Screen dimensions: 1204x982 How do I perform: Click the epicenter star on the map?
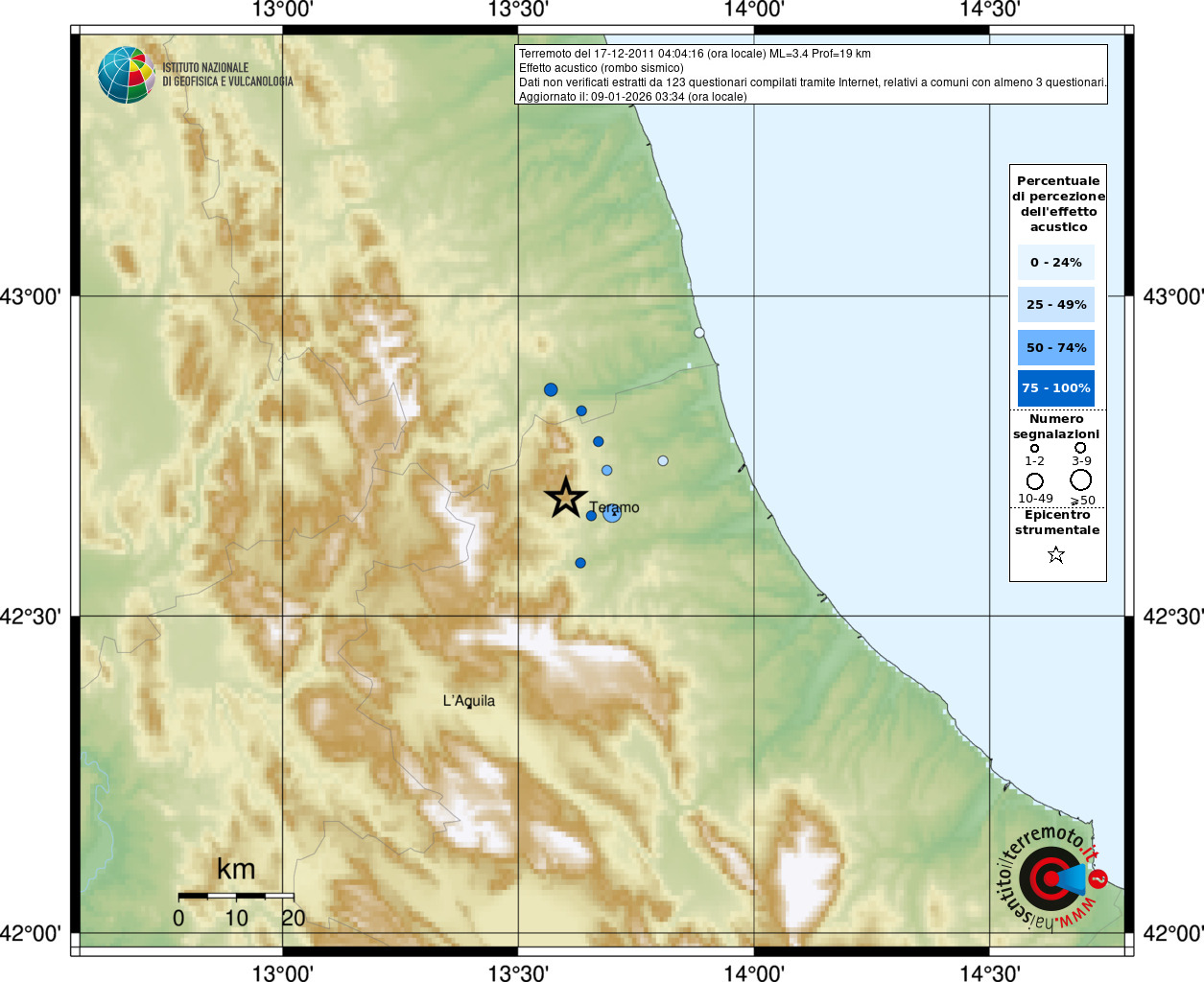click(x=566, y=498)
